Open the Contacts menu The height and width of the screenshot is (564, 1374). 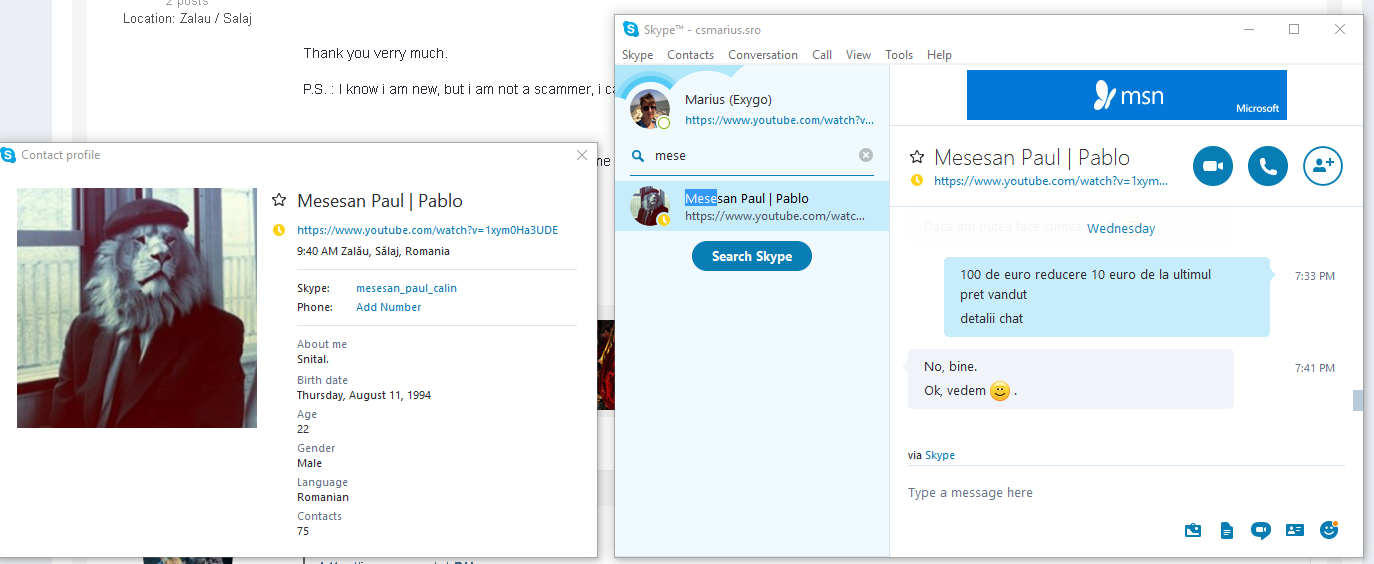[x=691, y=55]
